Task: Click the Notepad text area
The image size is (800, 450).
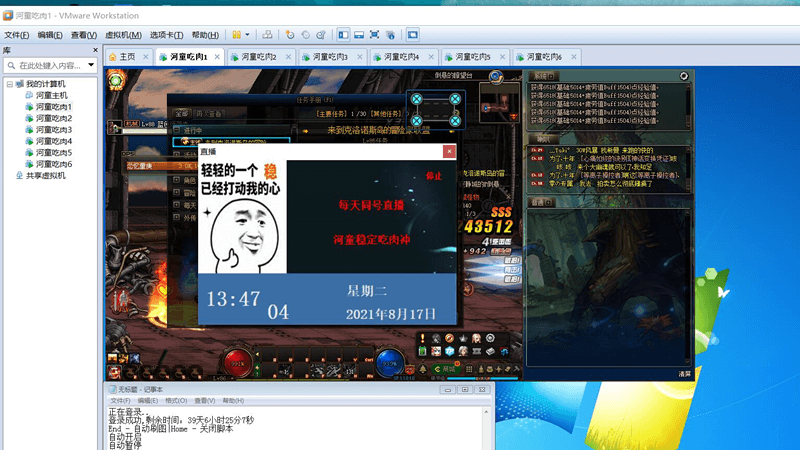Action: point(294,429)
